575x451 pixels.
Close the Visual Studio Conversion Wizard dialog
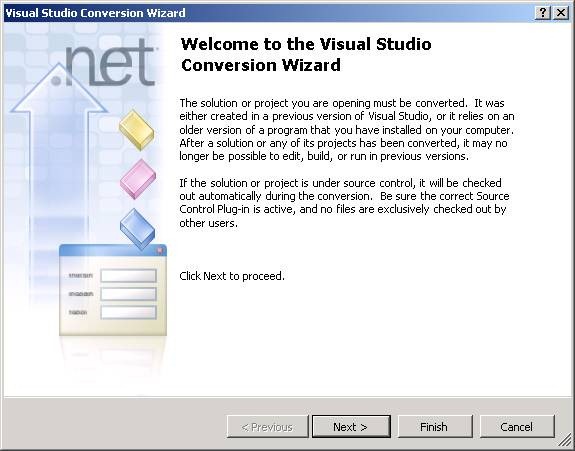561,13
